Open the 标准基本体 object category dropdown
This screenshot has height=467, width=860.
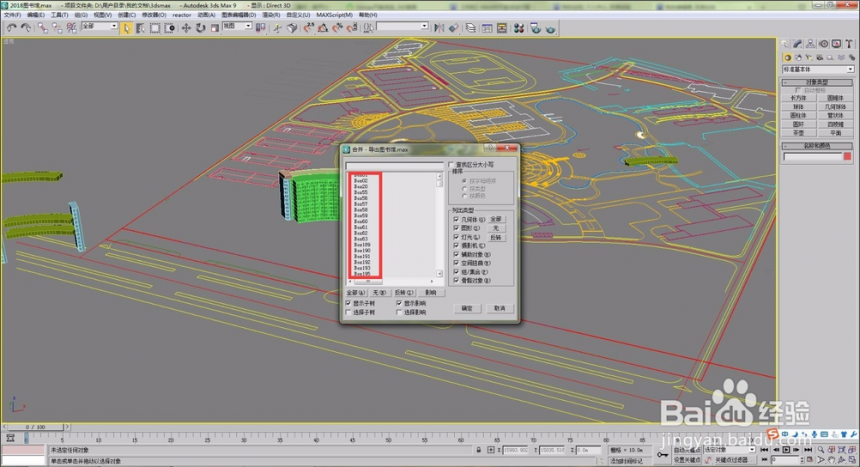pos(818,70)
